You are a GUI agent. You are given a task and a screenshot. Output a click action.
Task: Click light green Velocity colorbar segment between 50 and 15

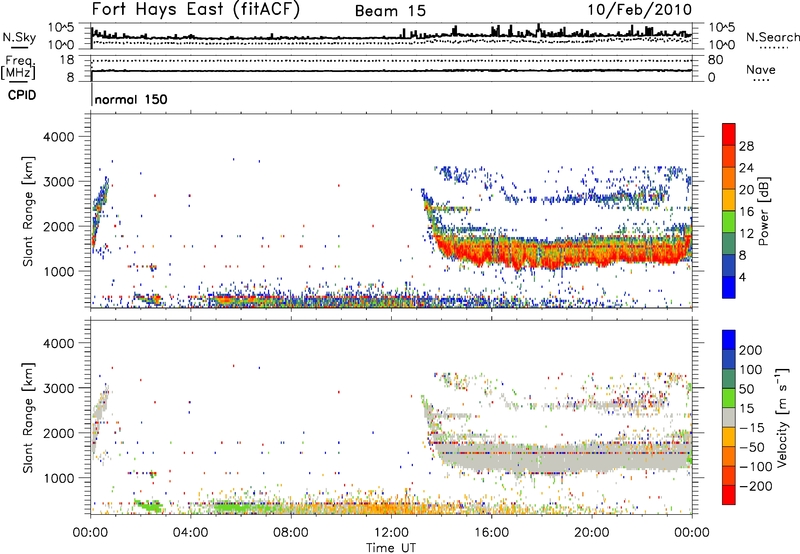point(729,398)
